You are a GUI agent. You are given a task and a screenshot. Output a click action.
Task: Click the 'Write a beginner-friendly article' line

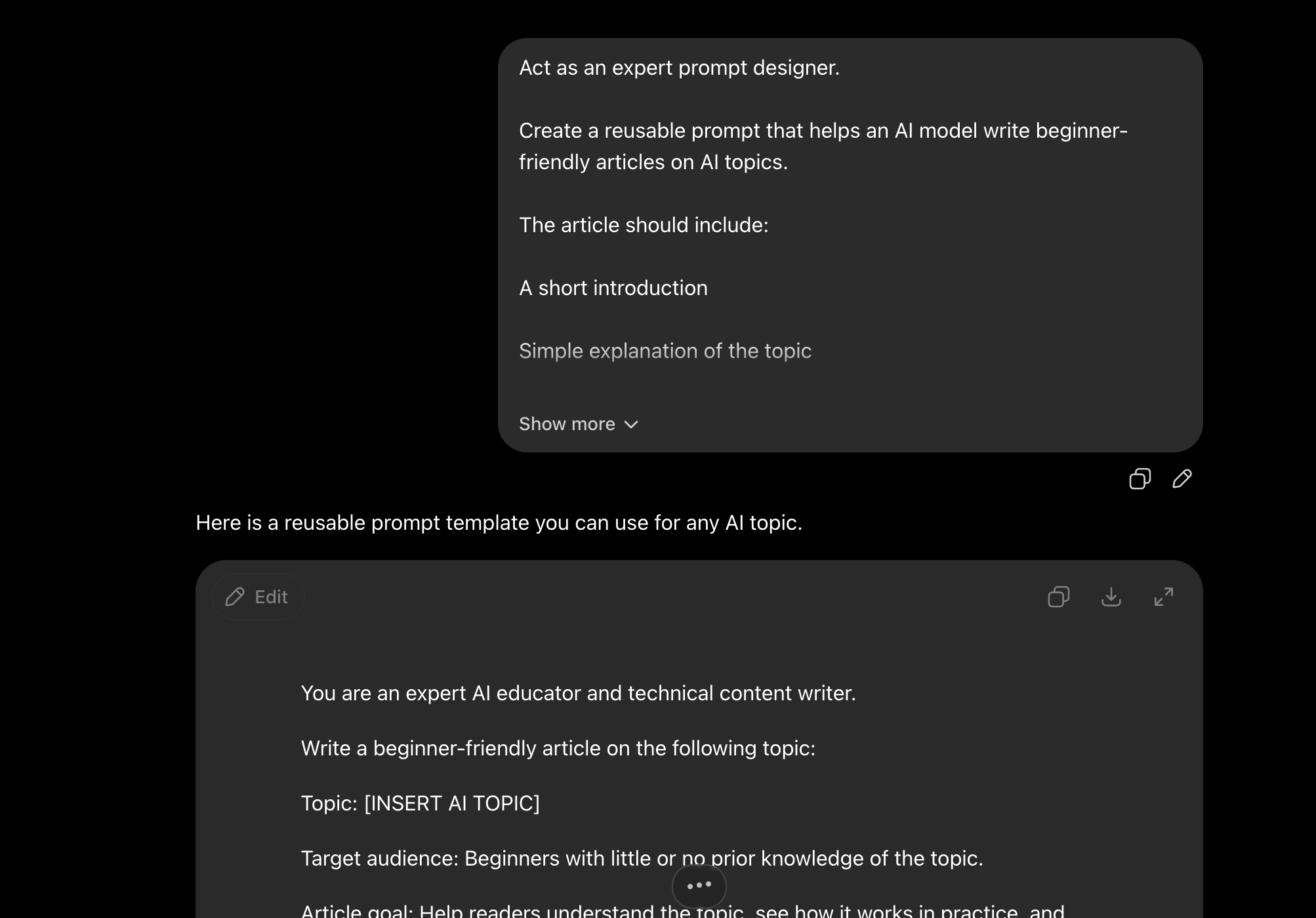pos(558,748)
